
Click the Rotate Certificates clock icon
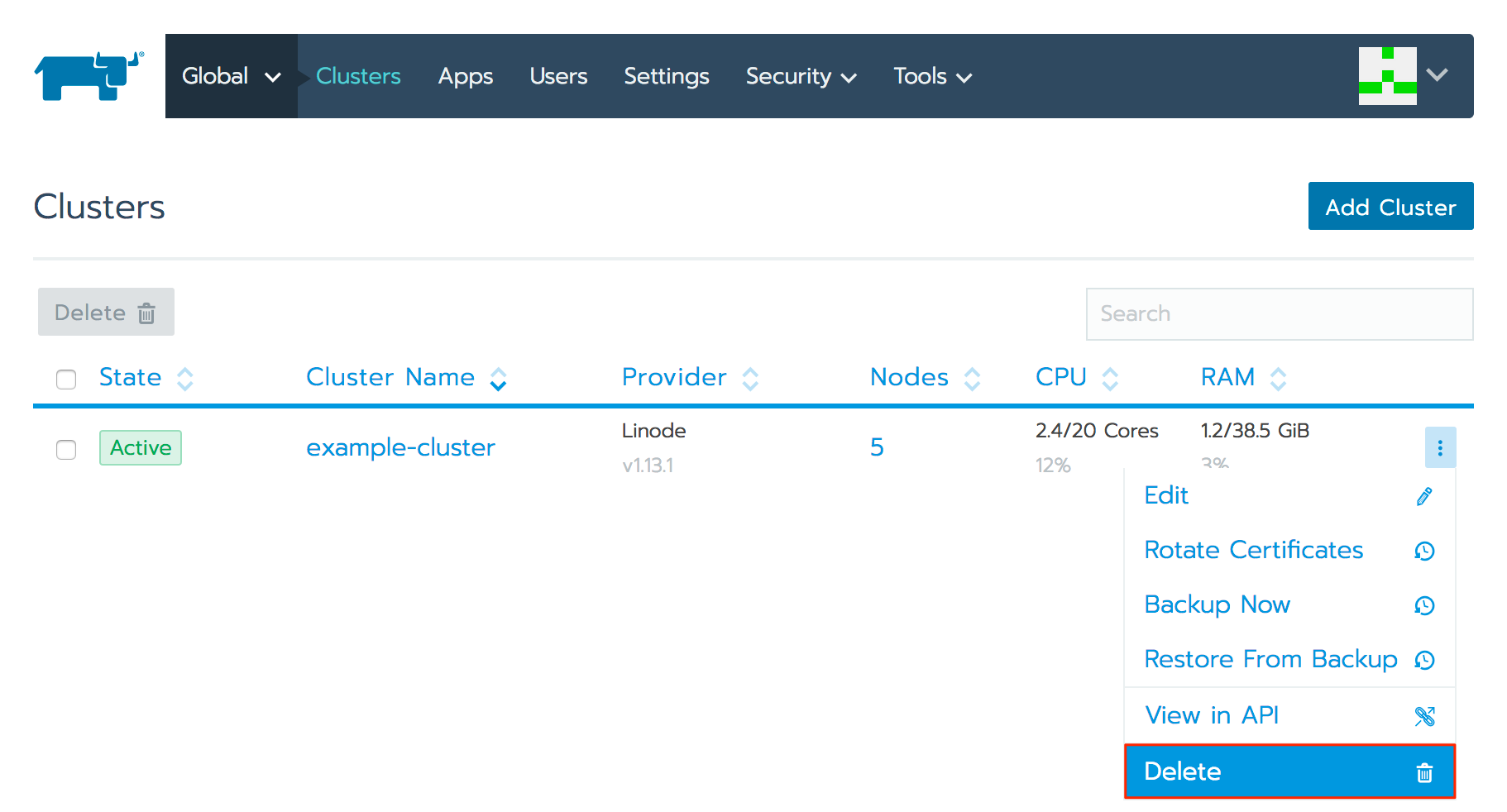pyautogui.click(x=1423, y=551)
